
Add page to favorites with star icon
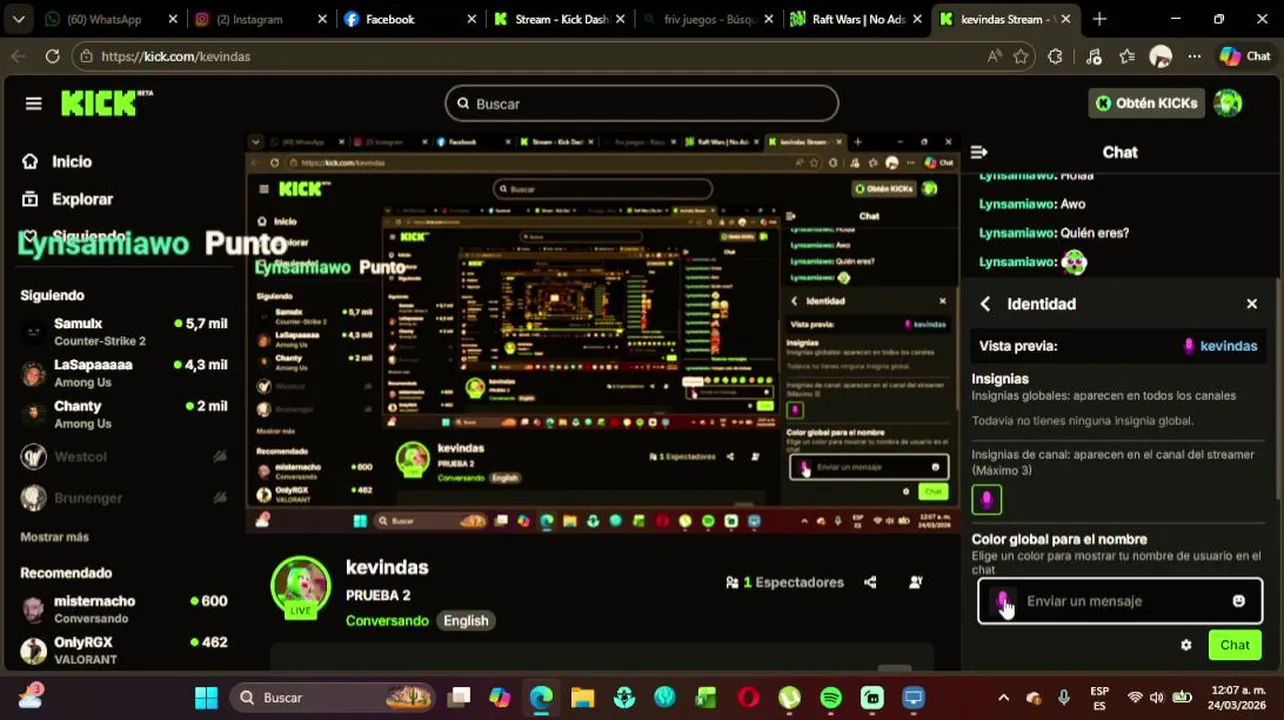point(1021,57)
